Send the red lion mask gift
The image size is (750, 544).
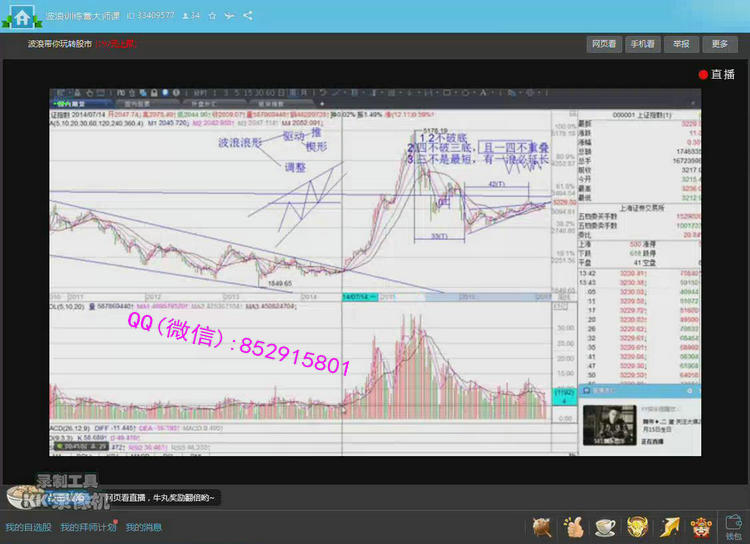pos(702,525)
